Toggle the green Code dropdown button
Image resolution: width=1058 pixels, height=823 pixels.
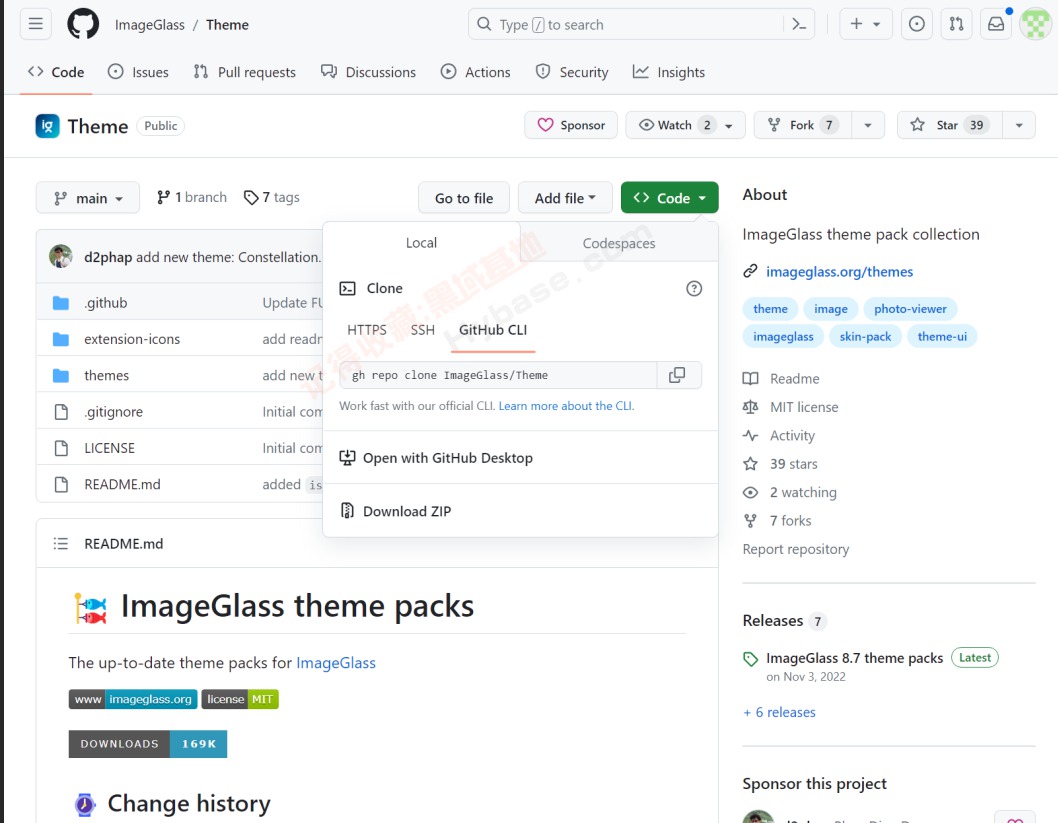point(669,198)
